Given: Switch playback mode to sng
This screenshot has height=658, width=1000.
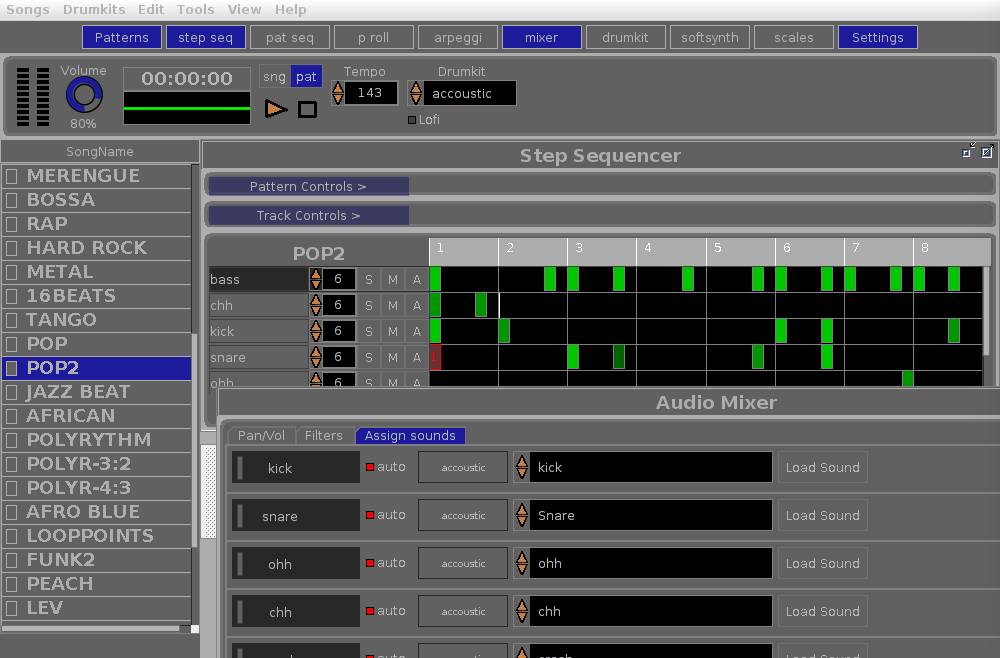Looking at the screenshot, I should [273, 76].
